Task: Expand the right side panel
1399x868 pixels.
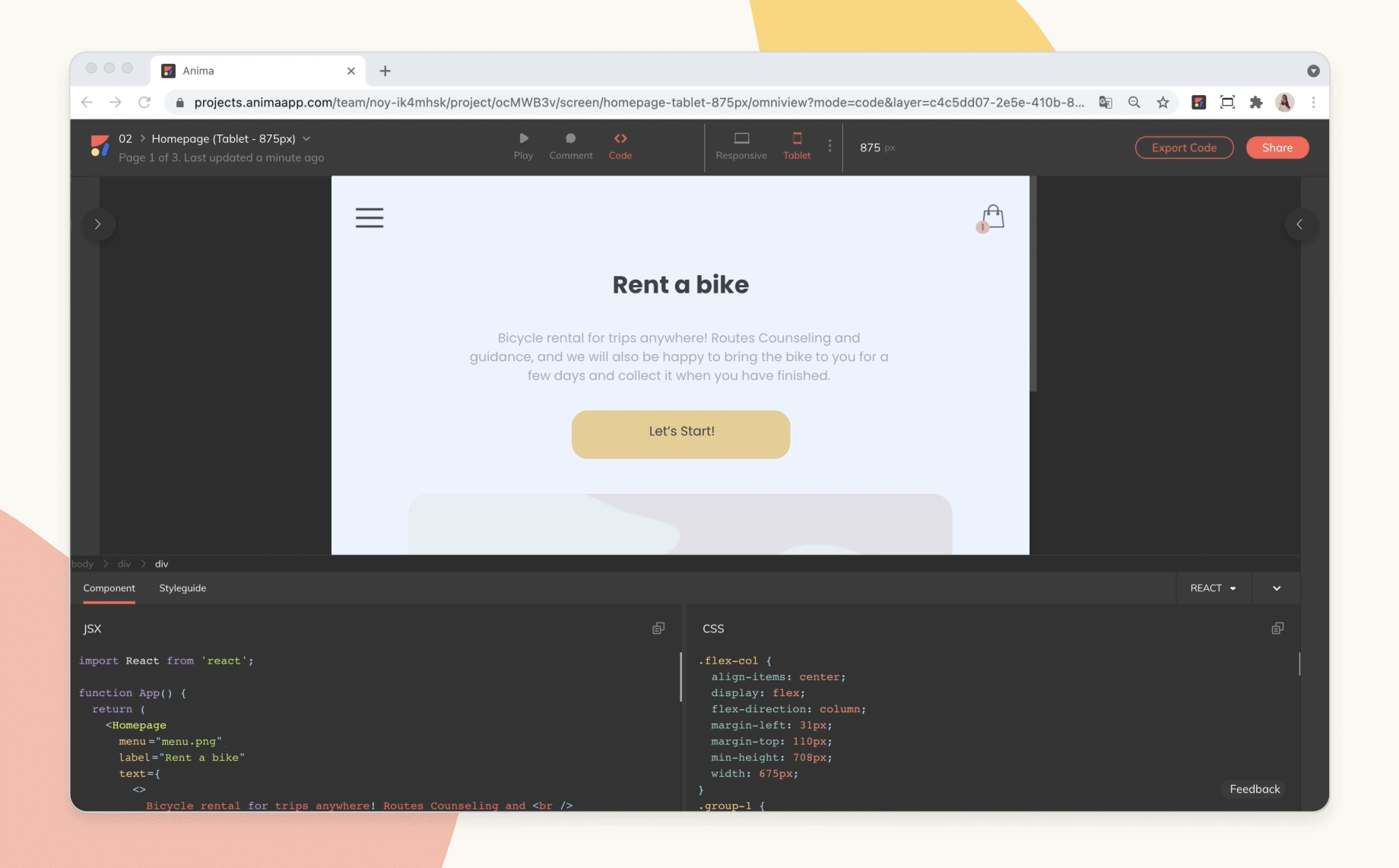Action: [1299, 224]
